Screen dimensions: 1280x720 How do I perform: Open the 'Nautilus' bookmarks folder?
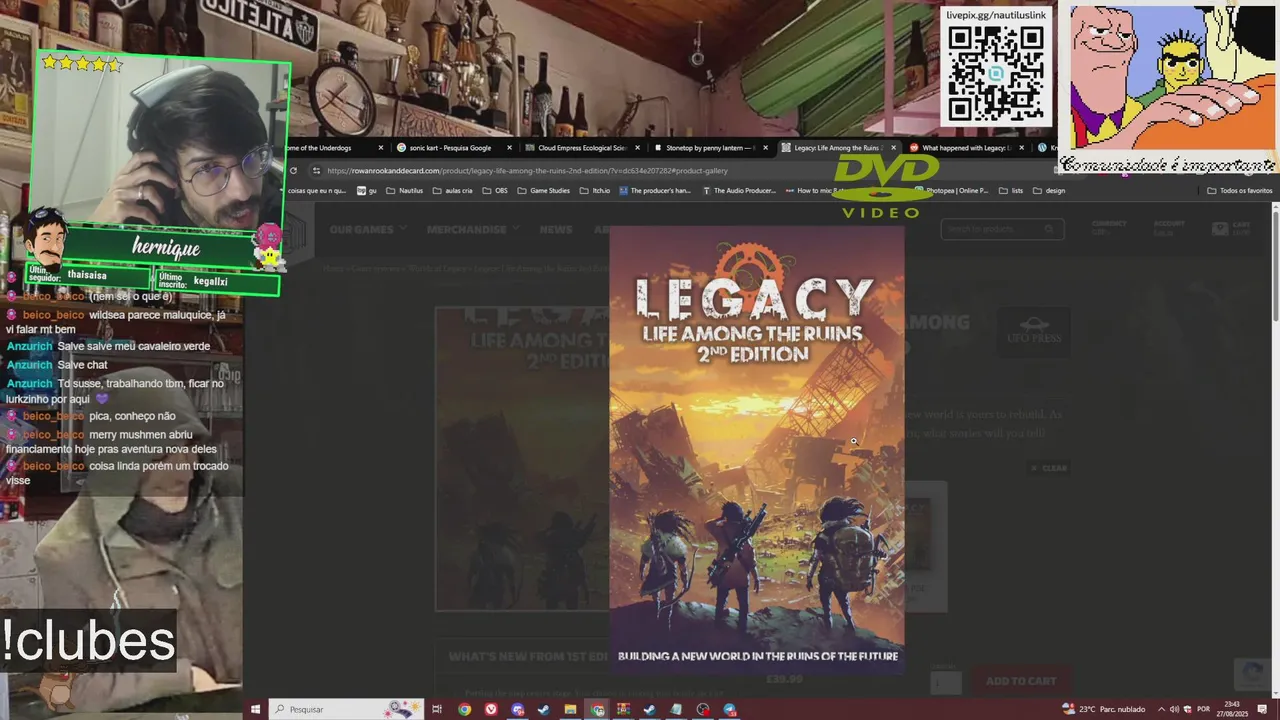405,190
